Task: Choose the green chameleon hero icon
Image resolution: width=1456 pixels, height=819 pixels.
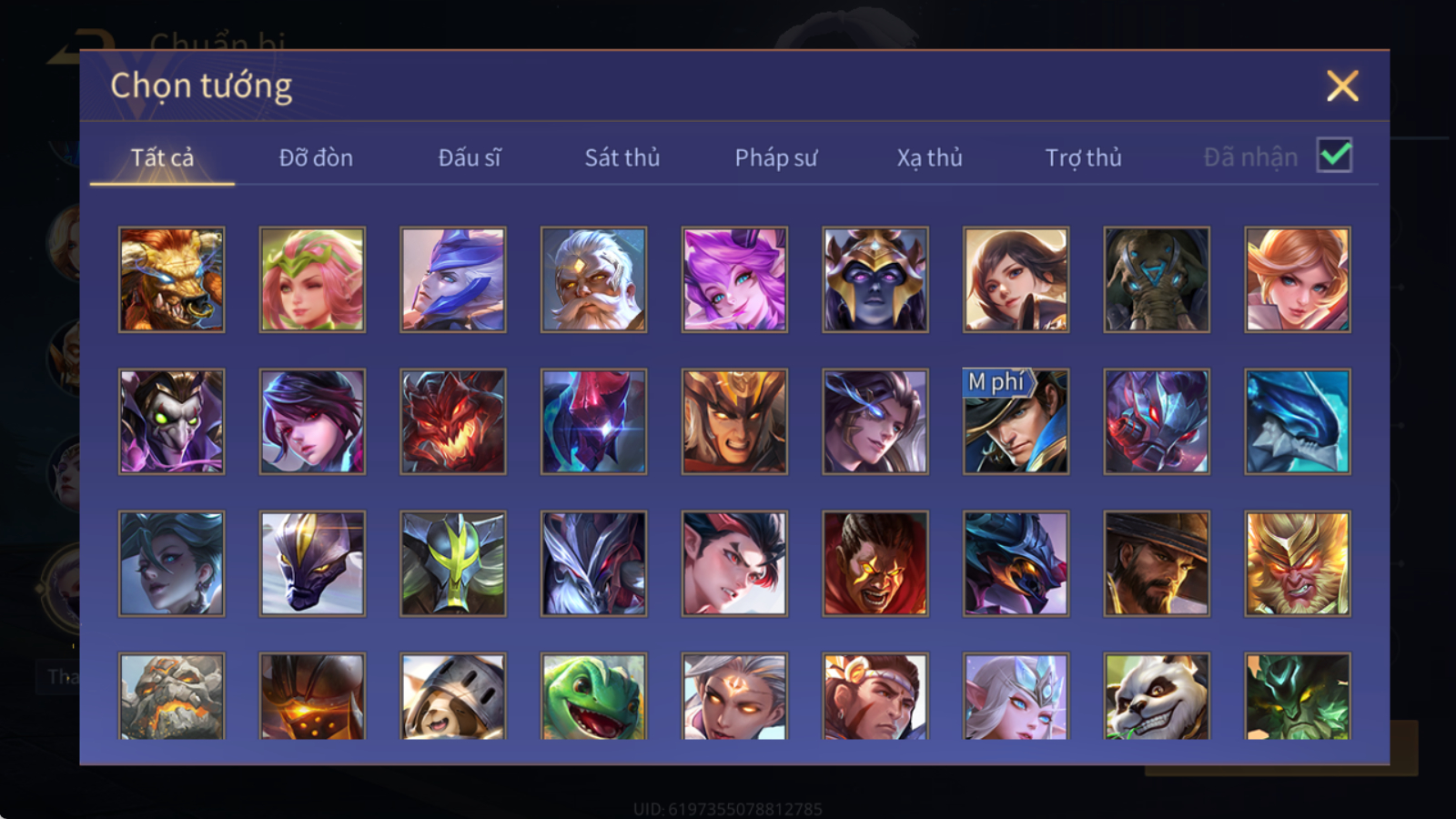Action: tap(593, 696)
